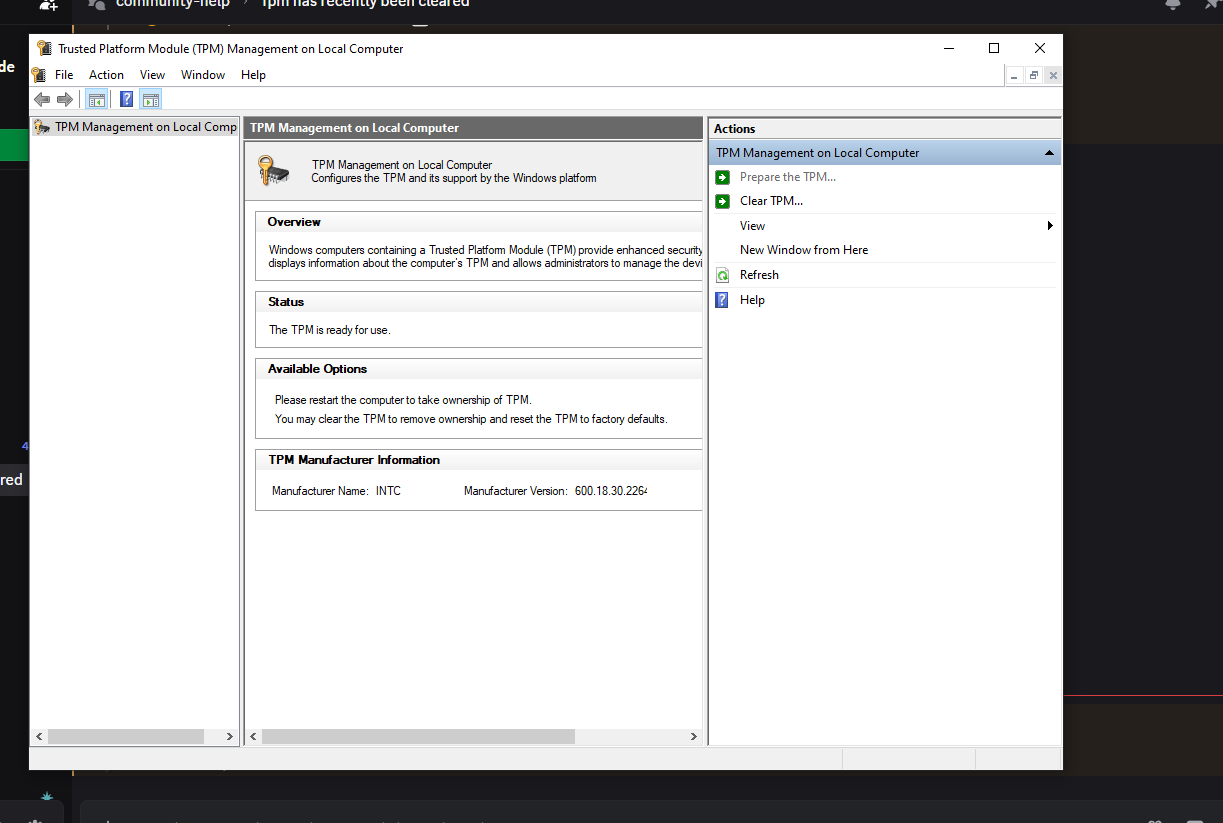Click New Window from Here action
Screen dimensions: 1223x823
tap(804, 250)
